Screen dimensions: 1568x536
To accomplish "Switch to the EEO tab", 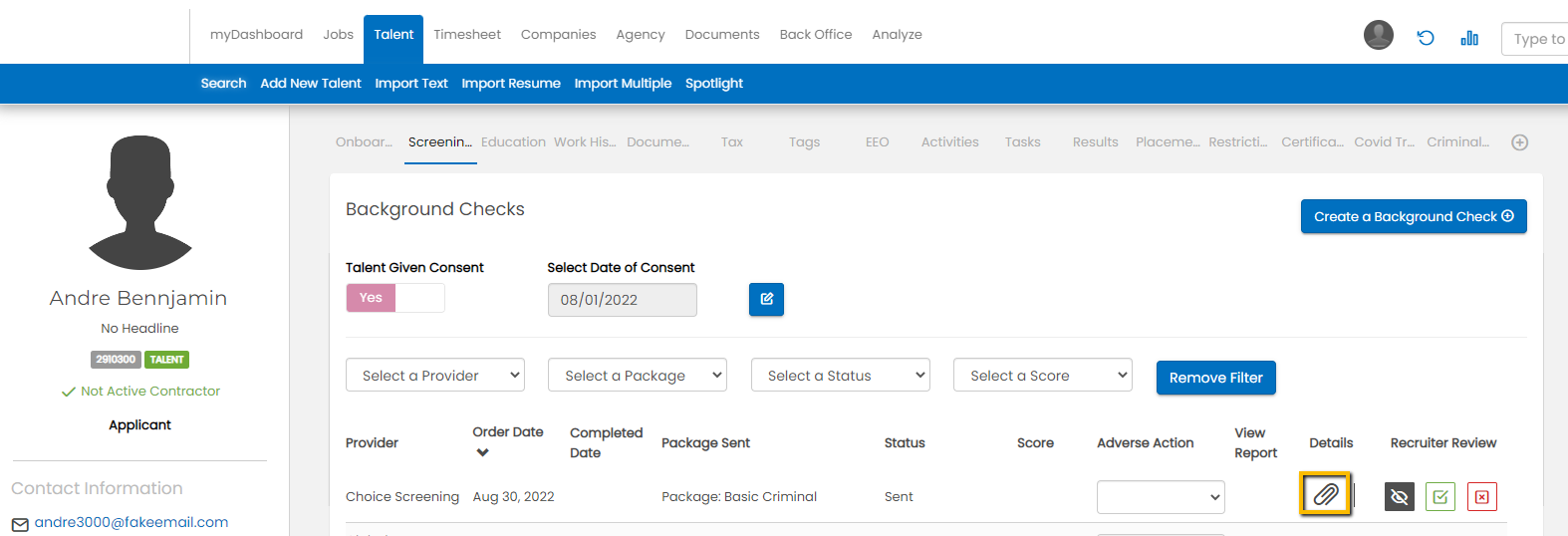I will click(x=878, y=142).
